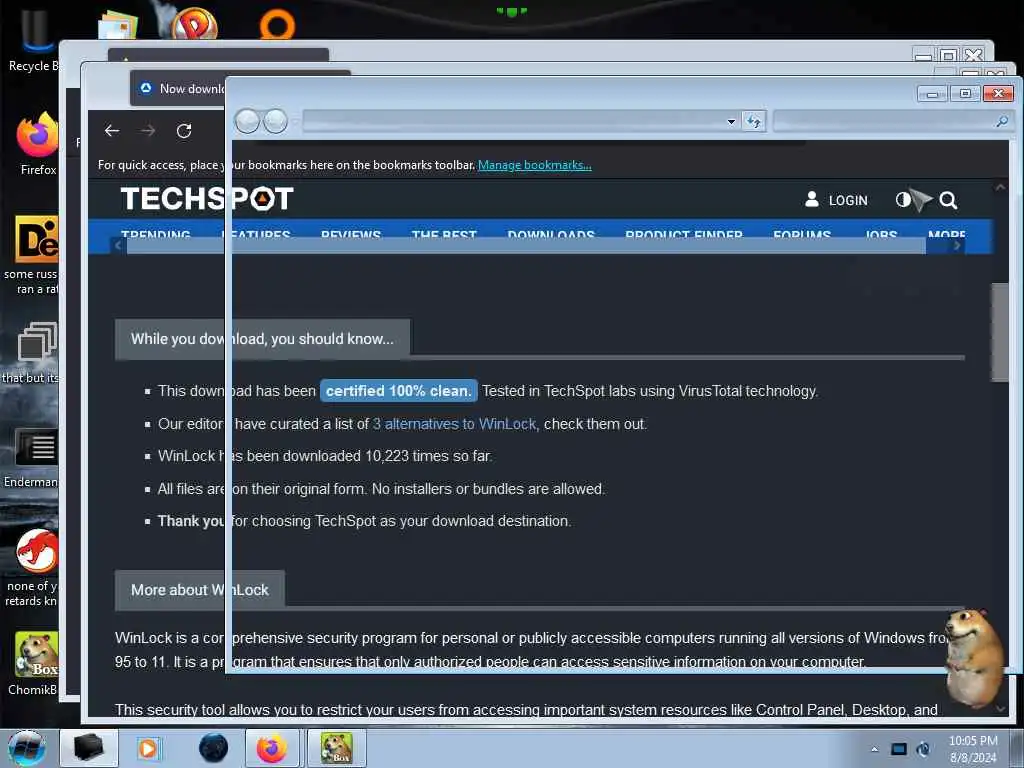
Task: Click 'Thank you for choosing TechSpot' line
Action: (x=364, y=521)
